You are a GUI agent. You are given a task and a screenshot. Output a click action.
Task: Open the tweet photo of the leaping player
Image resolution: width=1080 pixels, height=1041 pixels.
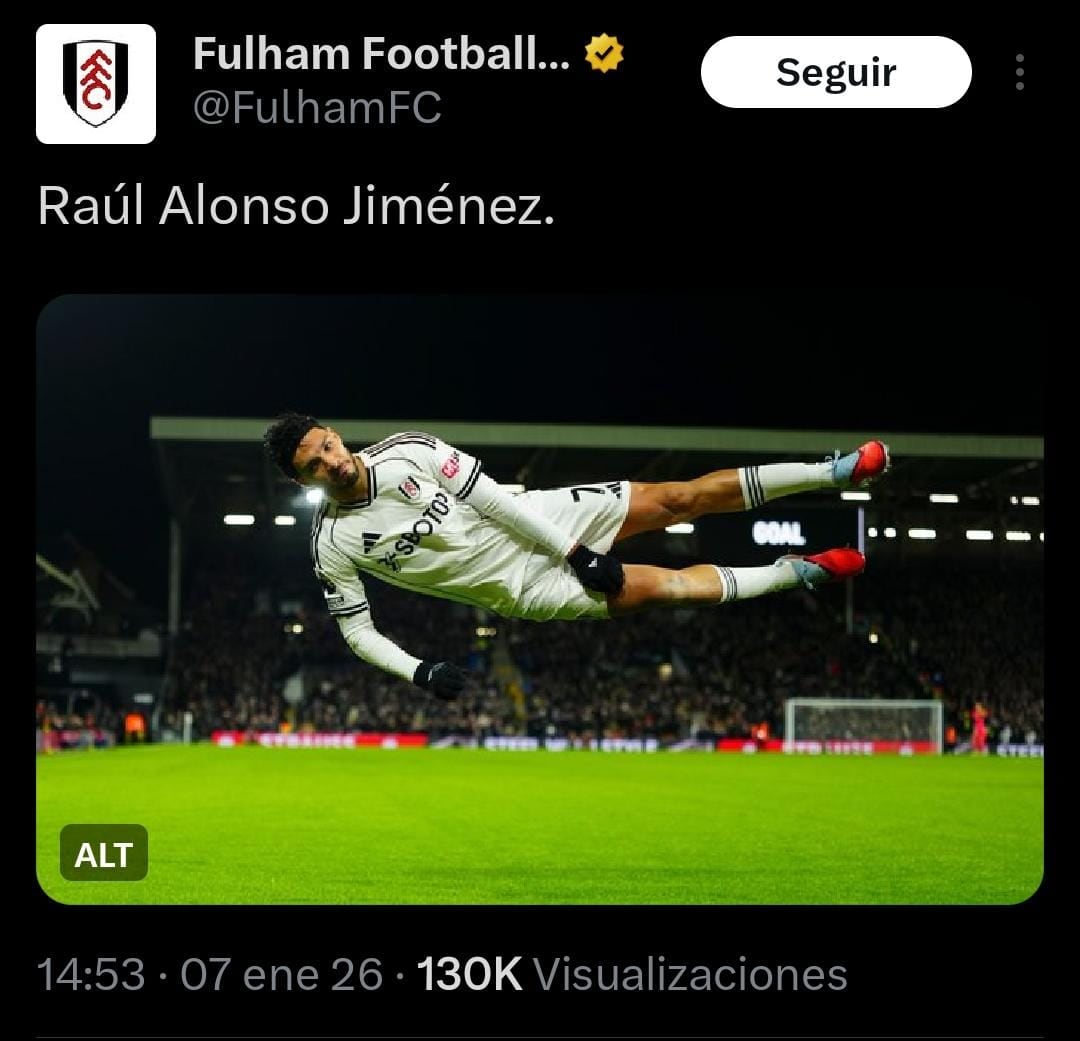click(539, 599)
